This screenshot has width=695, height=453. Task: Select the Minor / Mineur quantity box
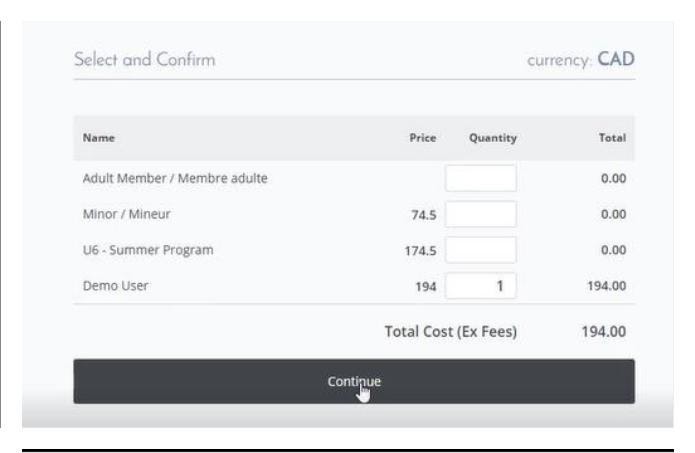point(481,214)
